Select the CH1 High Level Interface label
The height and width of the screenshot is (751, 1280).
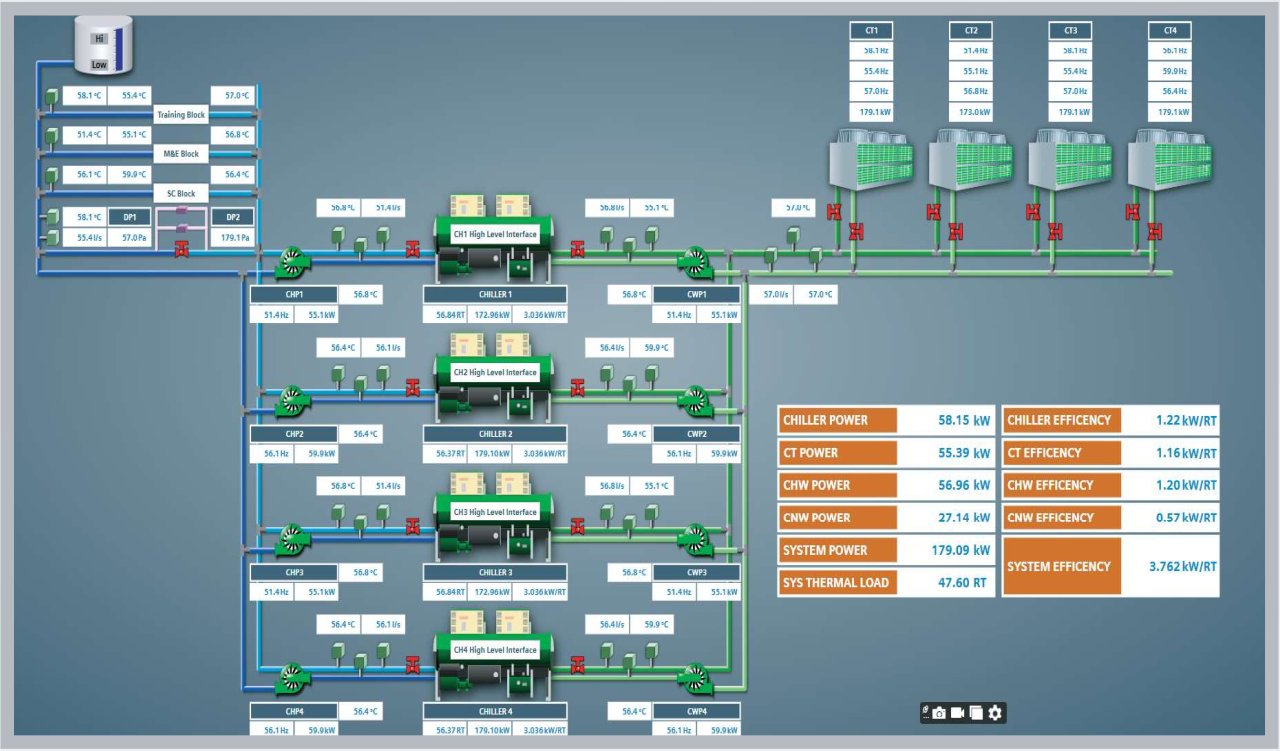pyautogui.click(x=495, y=235)
